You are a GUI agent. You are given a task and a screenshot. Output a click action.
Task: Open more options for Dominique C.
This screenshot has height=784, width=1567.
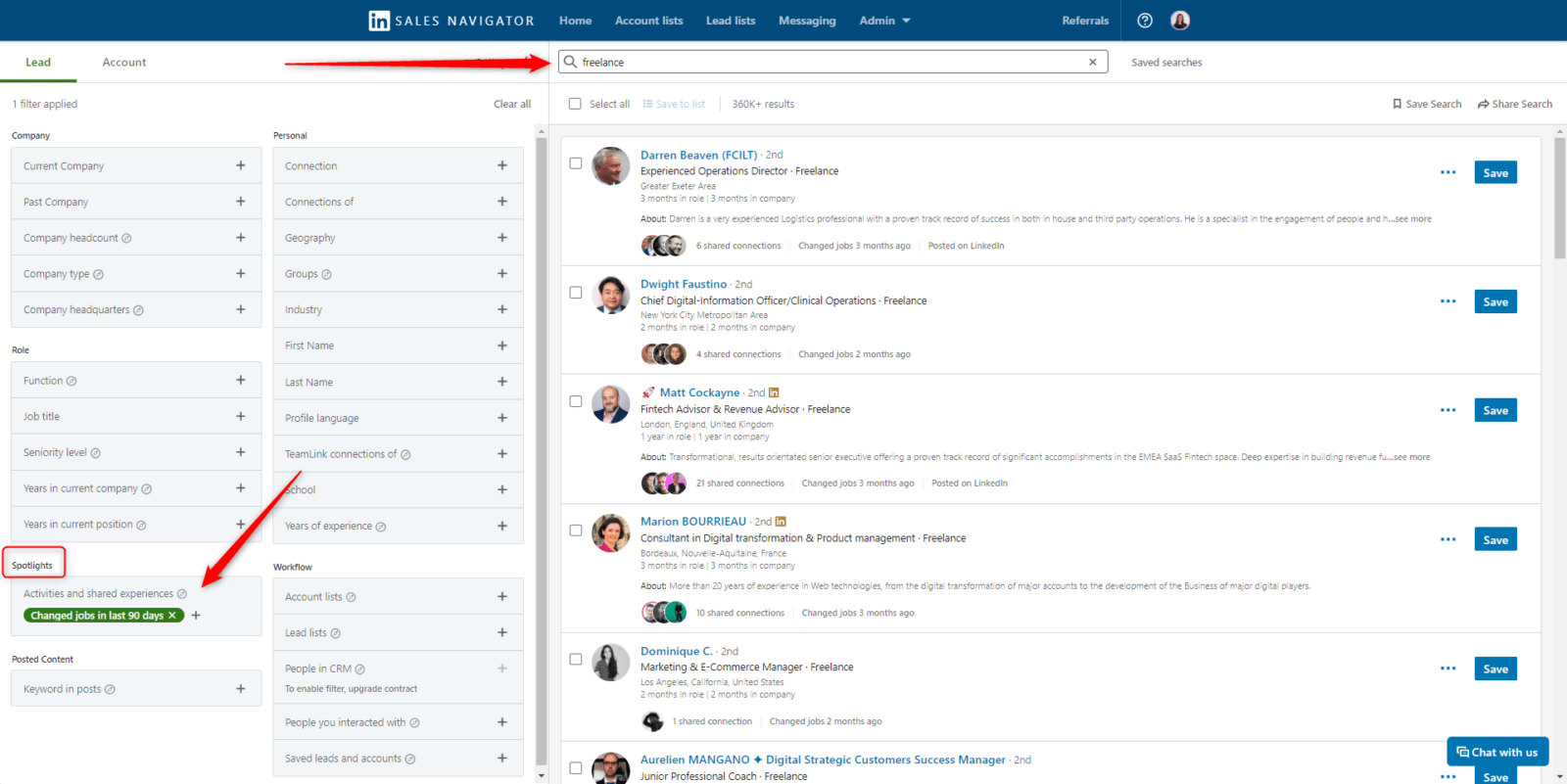(x=1448, y=669)
